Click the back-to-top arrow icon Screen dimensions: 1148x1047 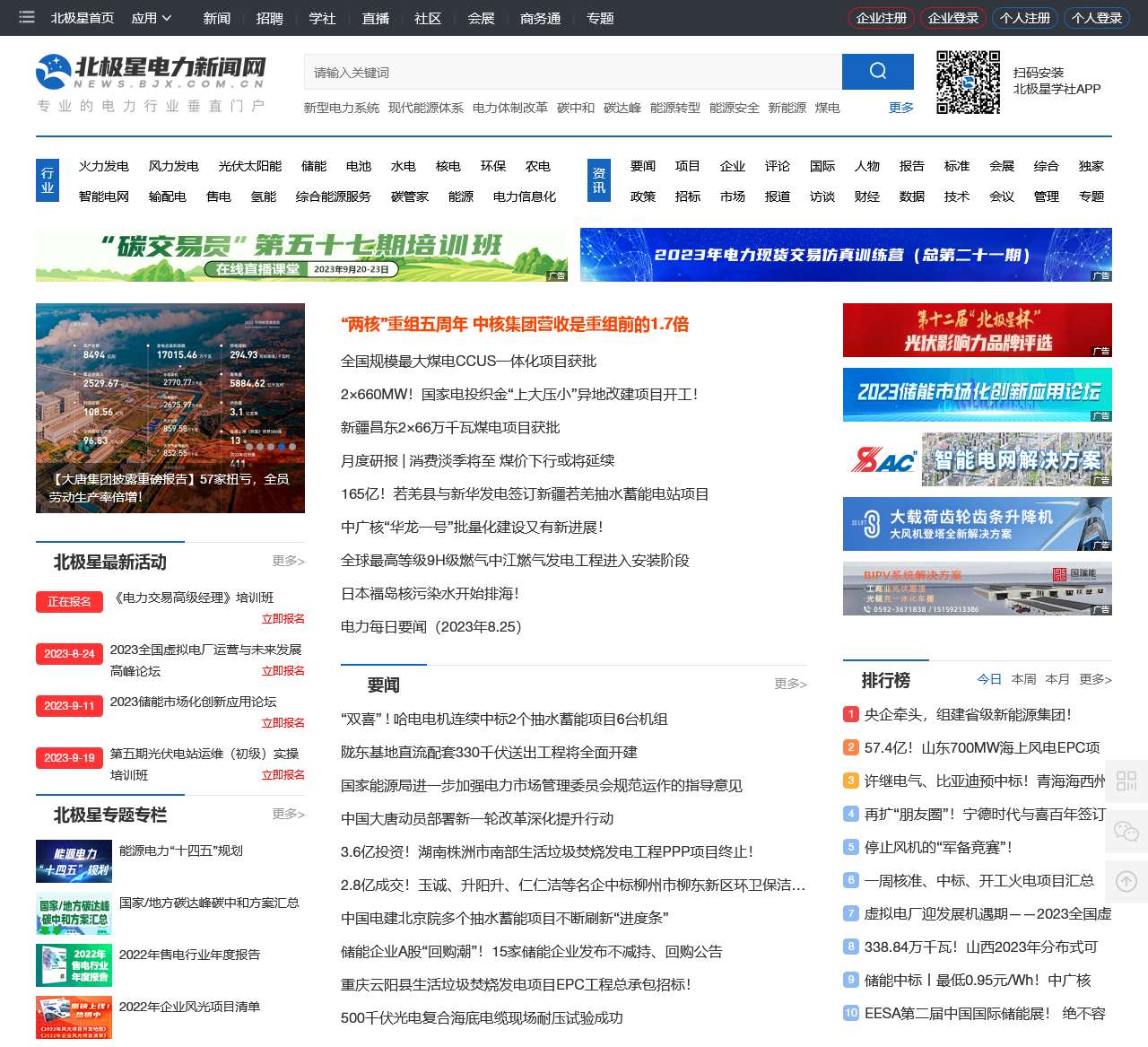click(x=1126, y=881)
